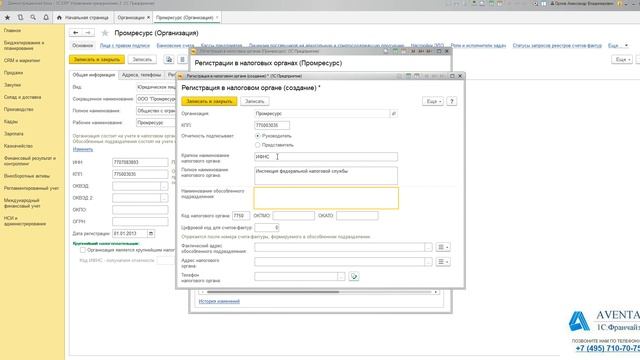Open help question-mark button in dialog

tap(451, 101)
